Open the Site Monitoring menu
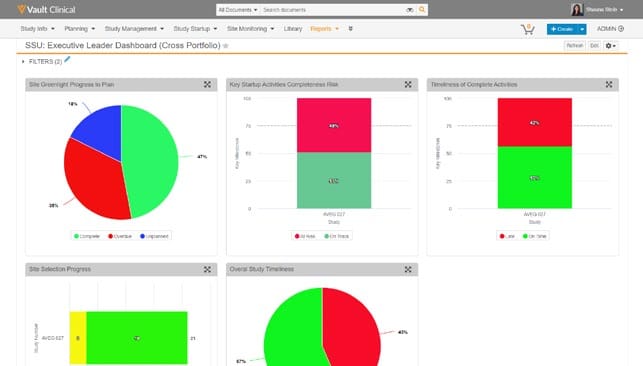This screenshot has height=366, width=643. pyautogui.click(x=250, y=29)
